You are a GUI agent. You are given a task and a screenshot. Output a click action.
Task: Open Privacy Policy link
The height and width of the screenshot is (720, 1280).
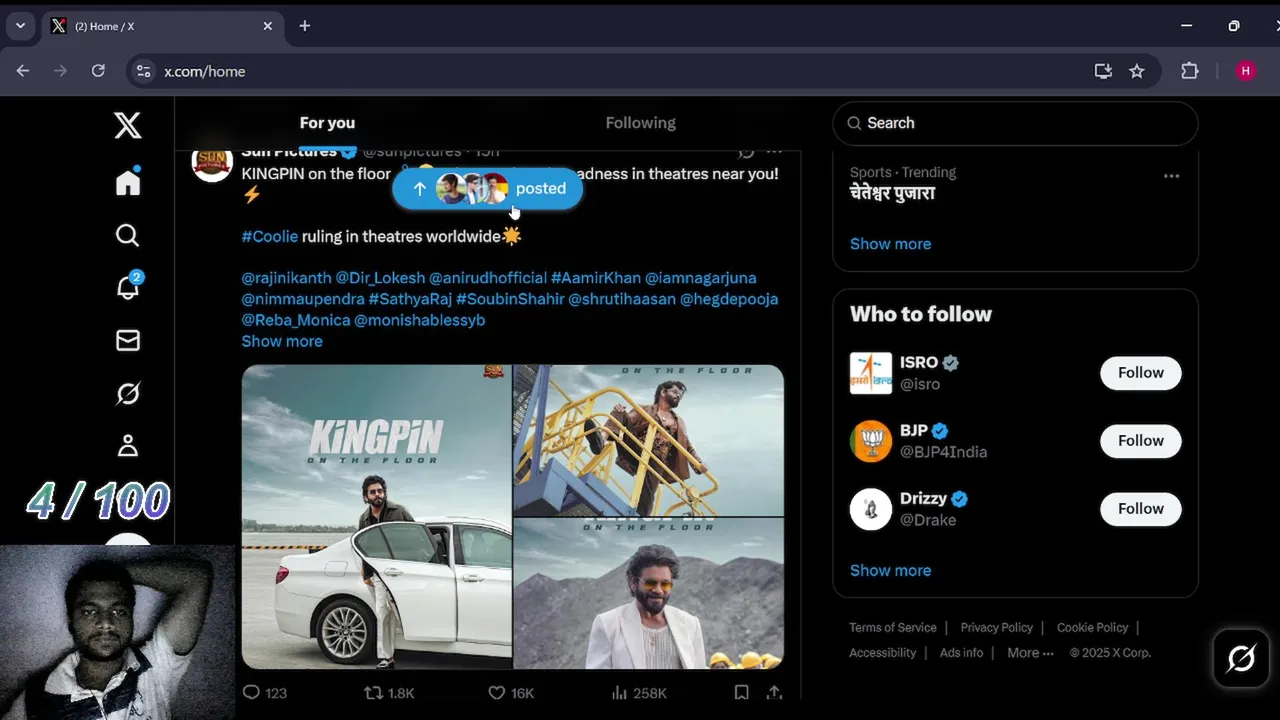(x=997, y=627)
